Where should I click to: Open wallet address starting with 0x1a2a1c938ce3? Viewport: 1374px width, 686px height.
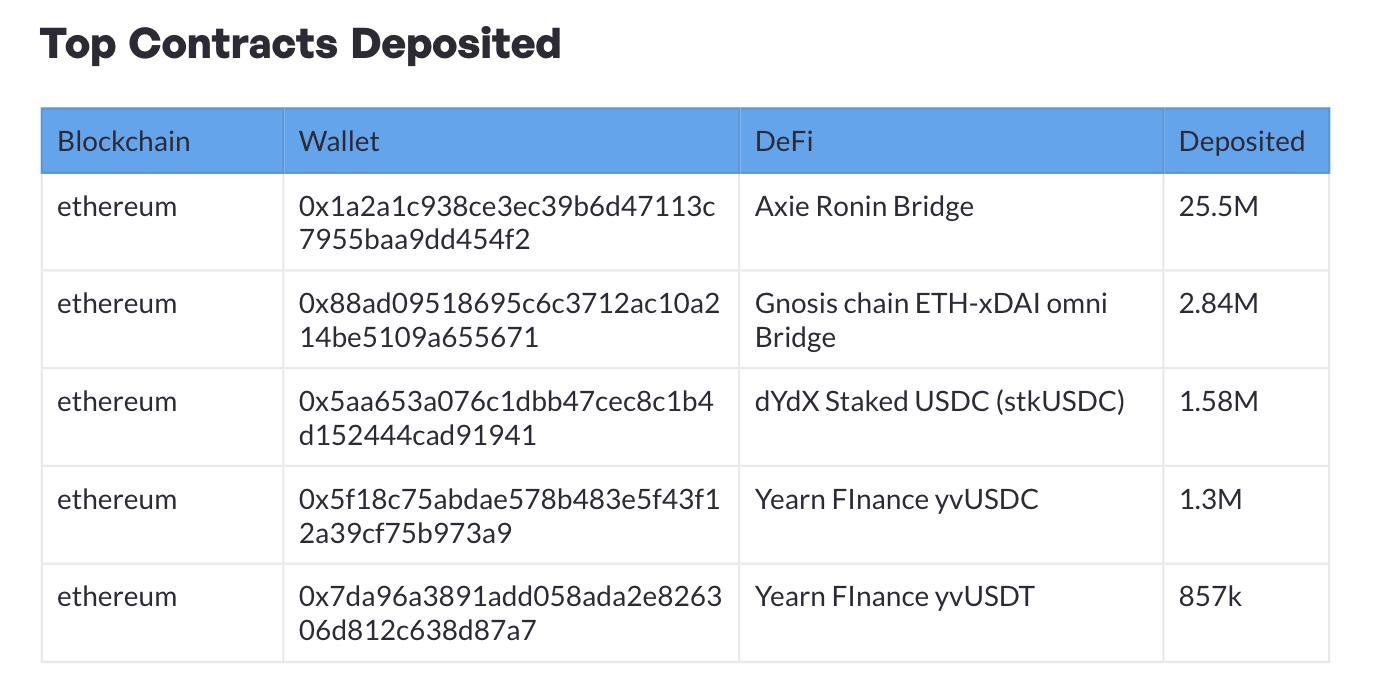click(507, 223)
